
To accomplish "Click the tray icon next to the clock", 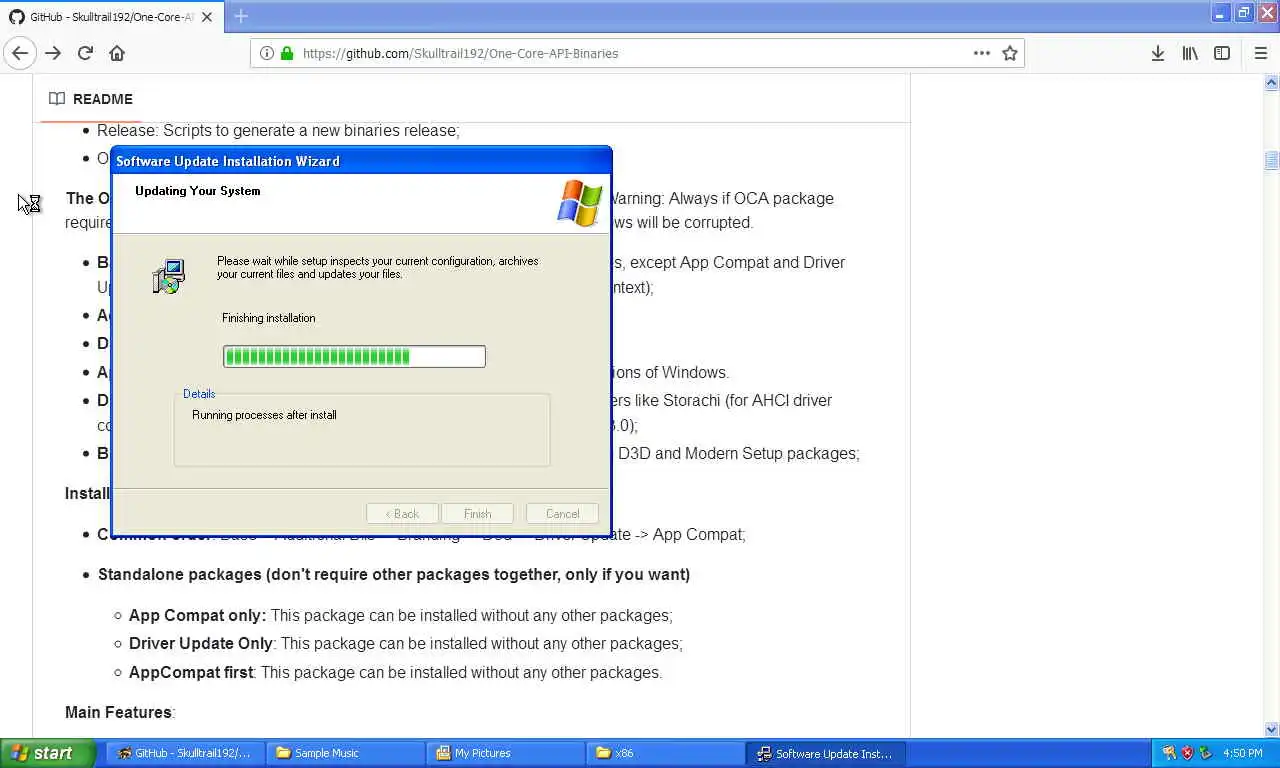I will click(1205, 753).
